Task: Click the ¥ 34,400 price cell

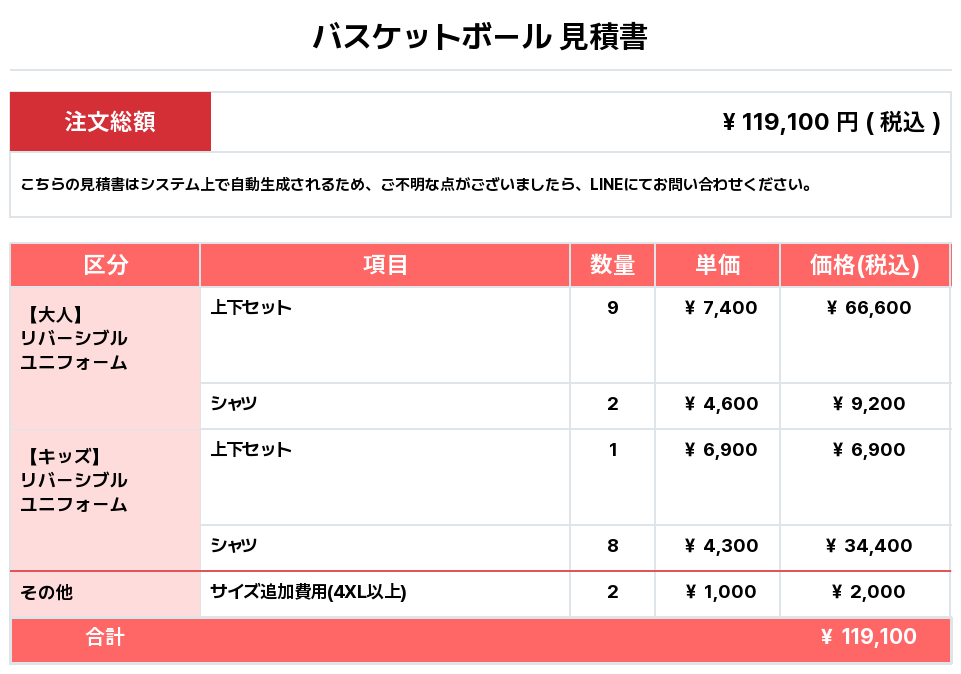Action: (869, 546)
